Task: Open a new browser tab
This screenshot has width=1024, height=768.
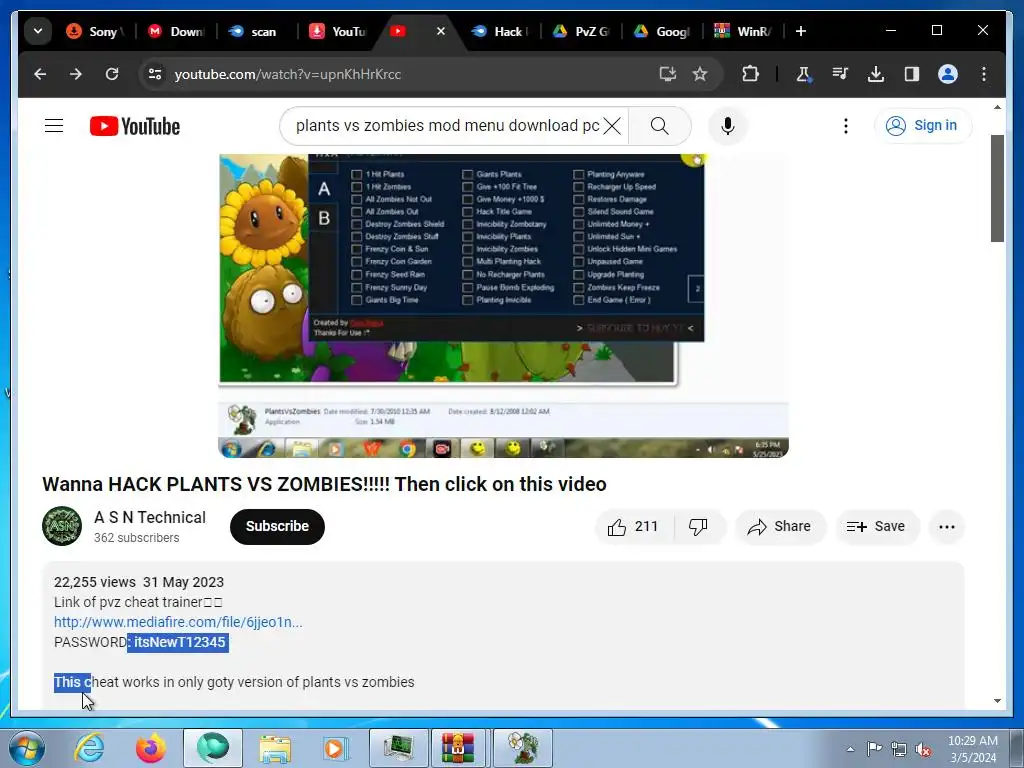Action: 801,31
